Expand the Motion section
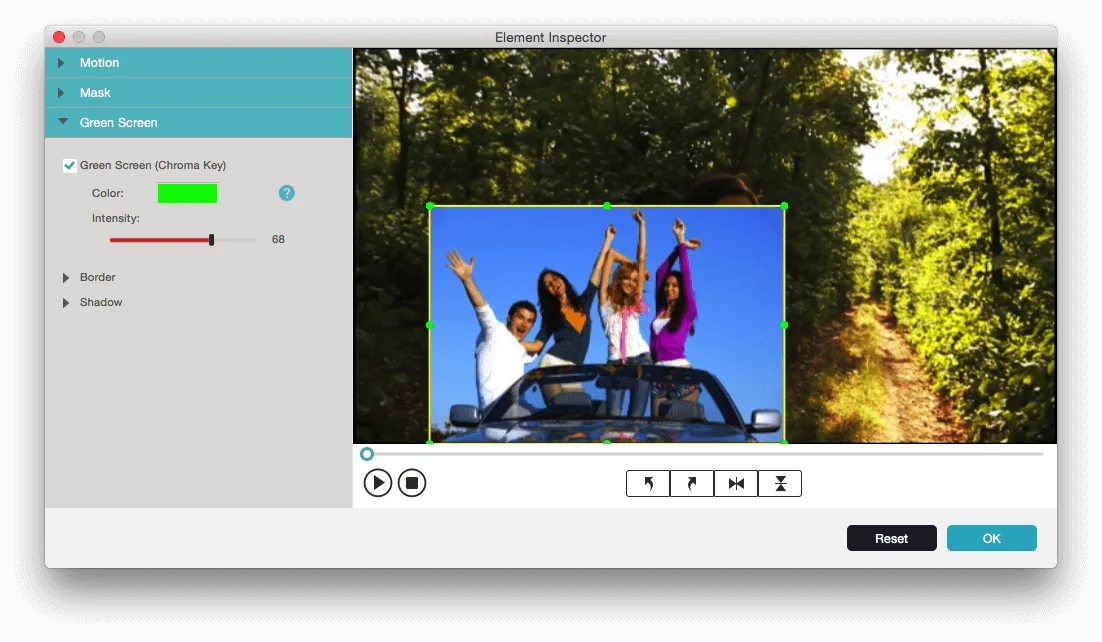The width and height of the screenshot is (1102, 642). [198, 63]
